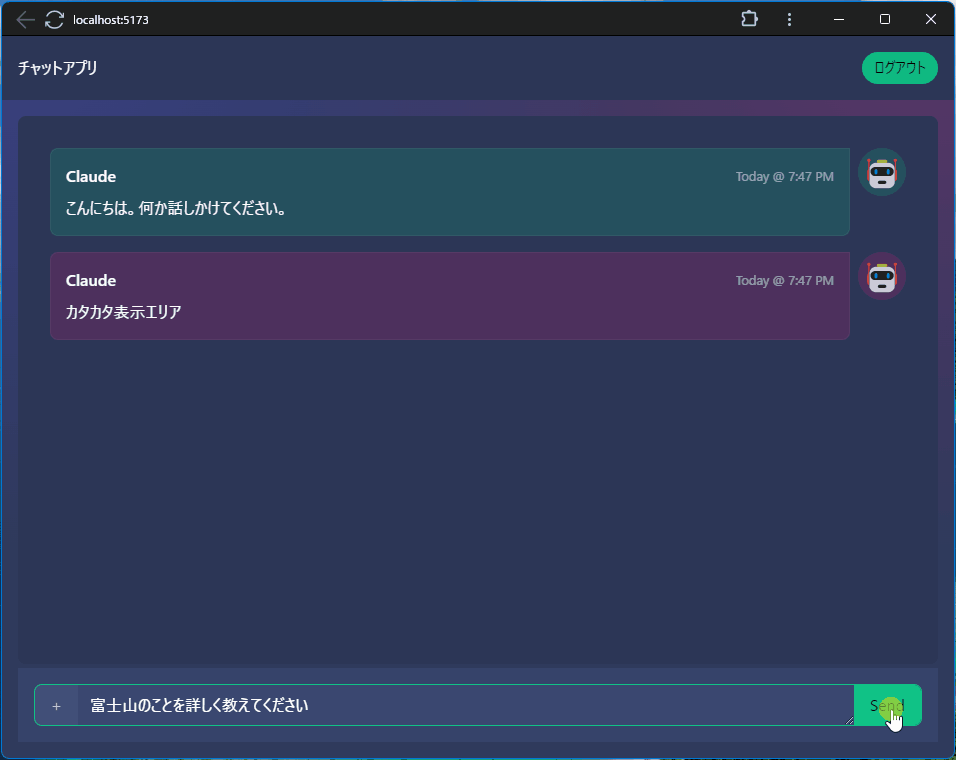Minimize the browser window
The image size is (956, 760).
click(839, 19)
